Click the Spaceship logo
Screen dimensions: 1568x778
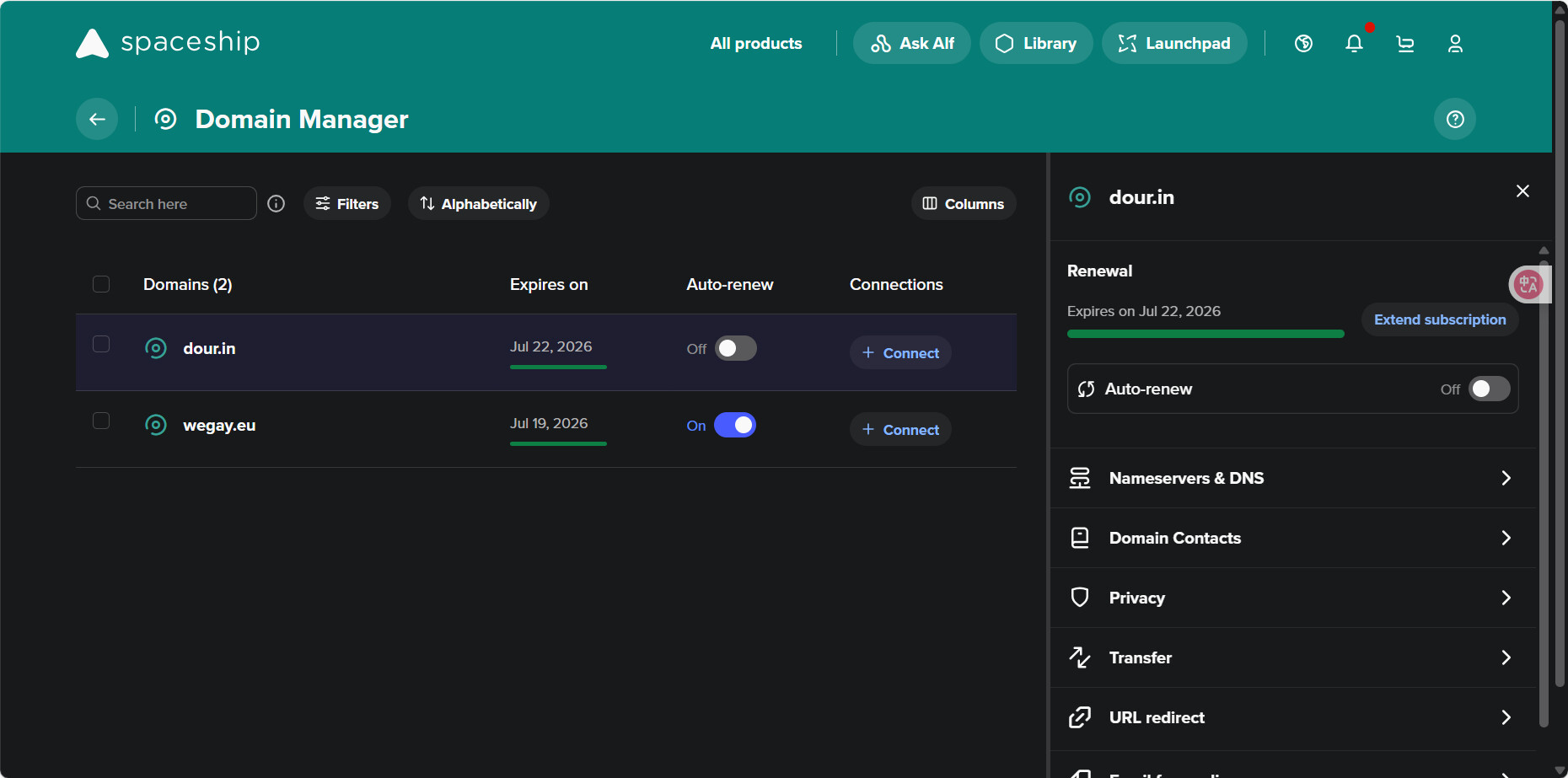click(x=168, y=42)
